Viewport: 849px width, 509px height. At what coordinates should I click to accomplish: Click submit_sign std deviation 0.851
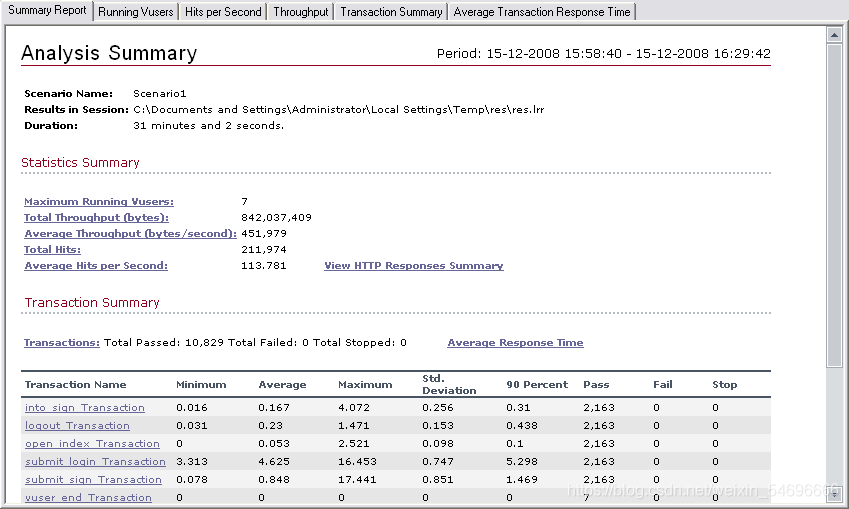(x=438, y=479)
